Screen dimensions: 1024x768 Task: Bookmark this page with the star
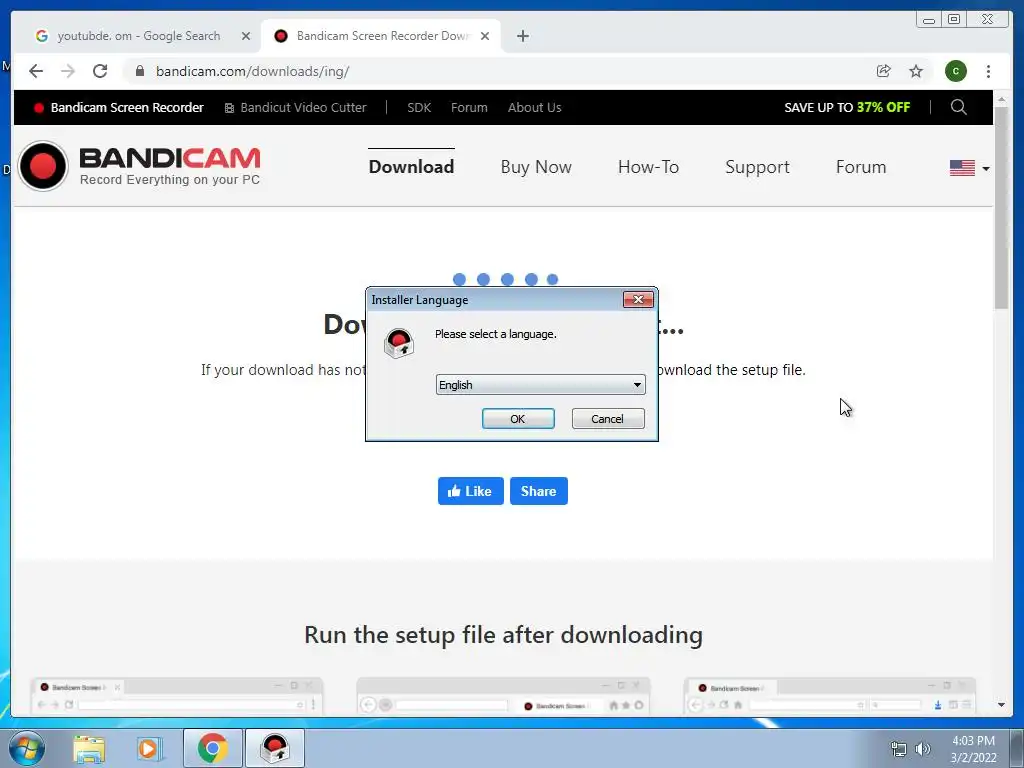916,71
